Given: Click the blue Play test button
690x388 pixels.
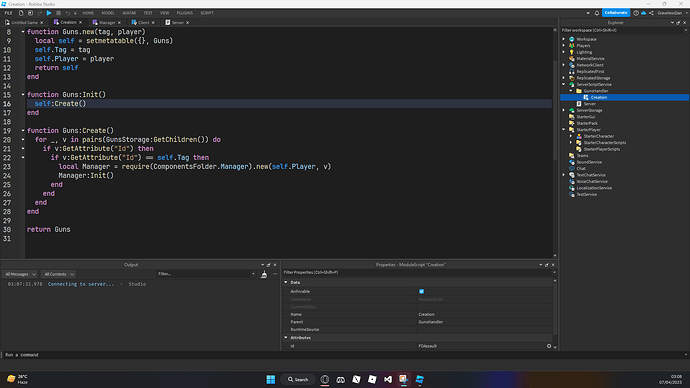Looking at the screenshot, I should coord(49,13).
